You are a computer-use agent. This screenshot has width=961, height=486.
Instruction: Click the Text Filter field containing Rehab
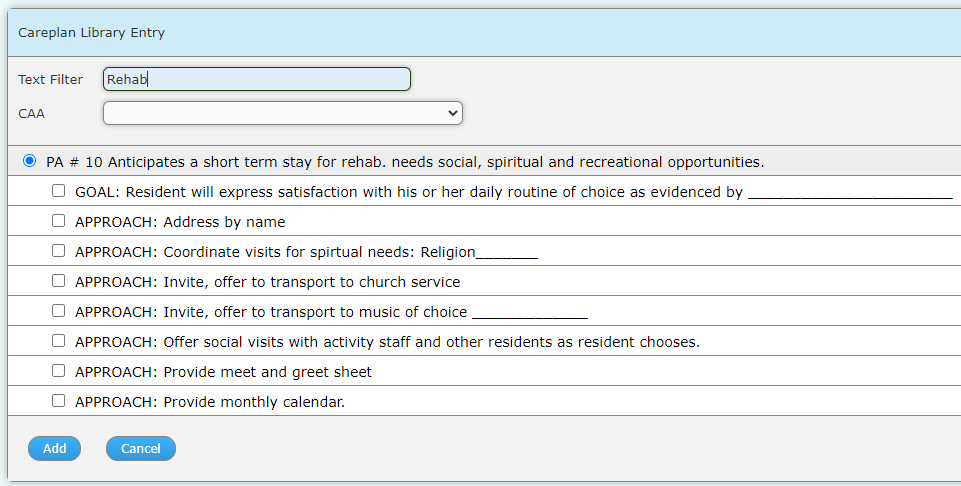click(257, 79)
